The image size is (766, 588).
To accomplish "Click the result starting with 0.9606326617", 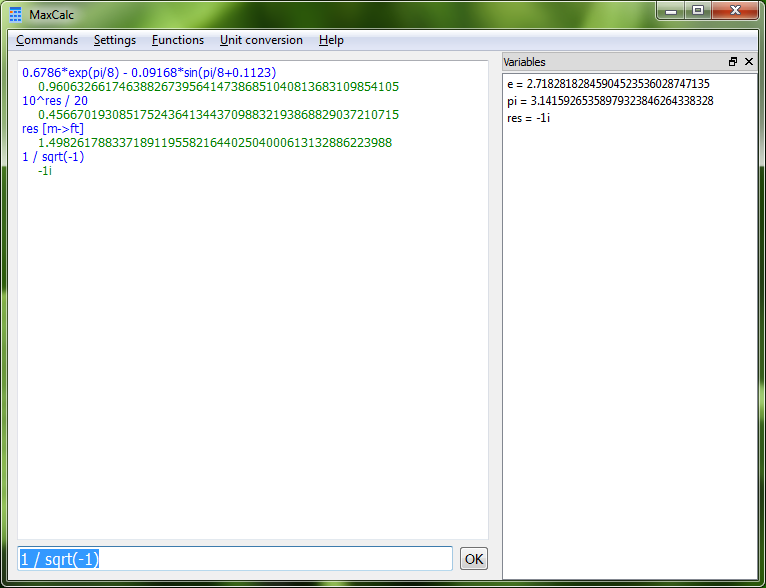I will pos(218,87).
